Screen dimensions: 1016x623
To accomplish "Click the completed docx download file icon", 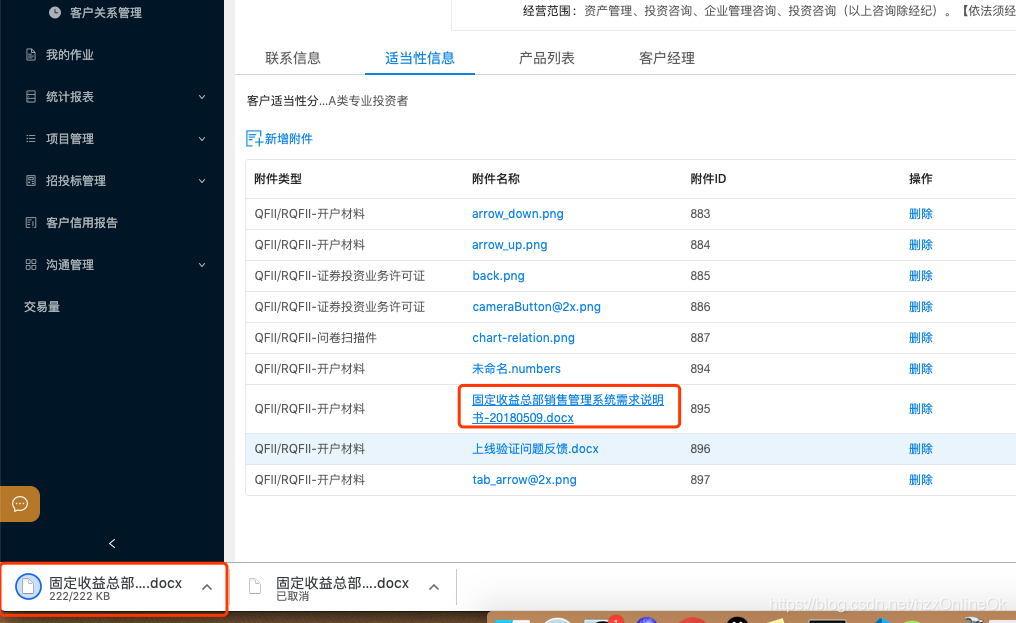I will [29, 587].
